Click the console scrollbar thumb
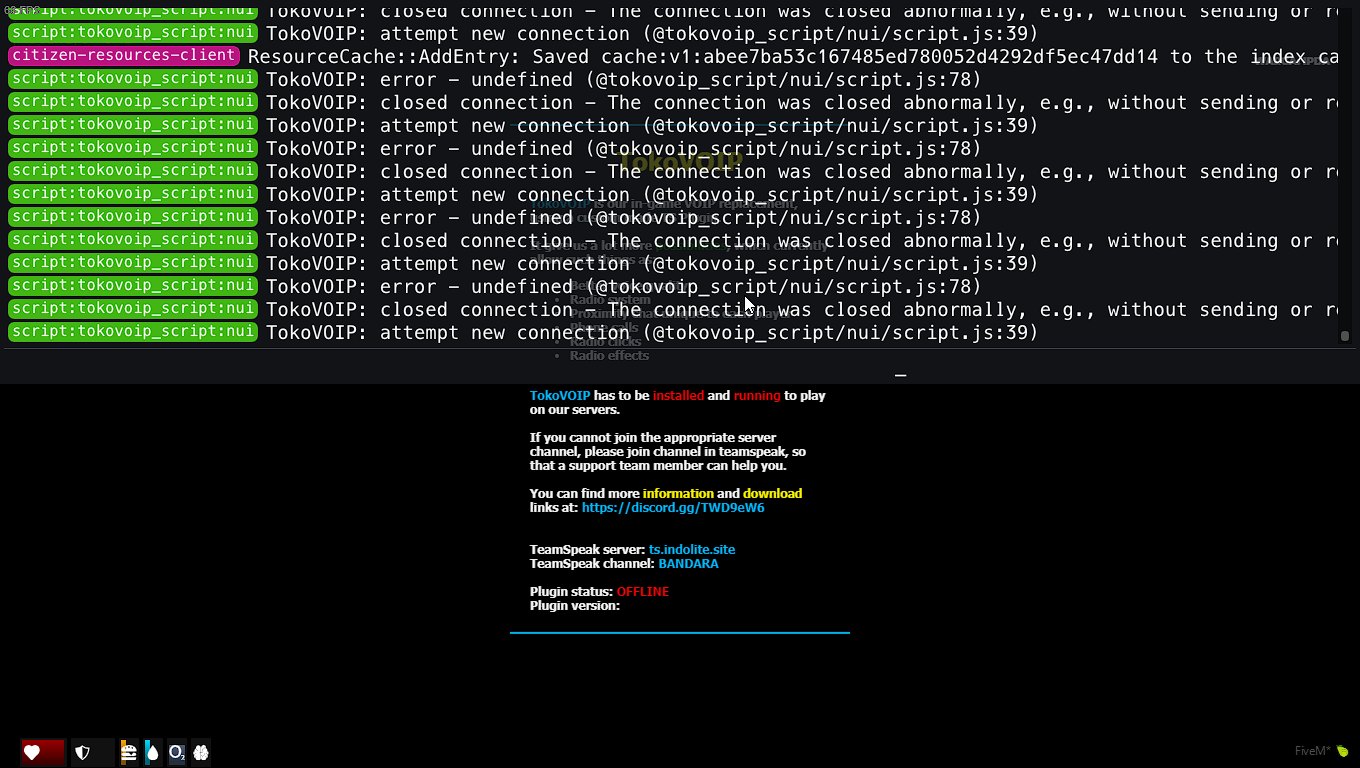The height and width of the screenshot is (768, 1360). click(x=1345, y=336)
